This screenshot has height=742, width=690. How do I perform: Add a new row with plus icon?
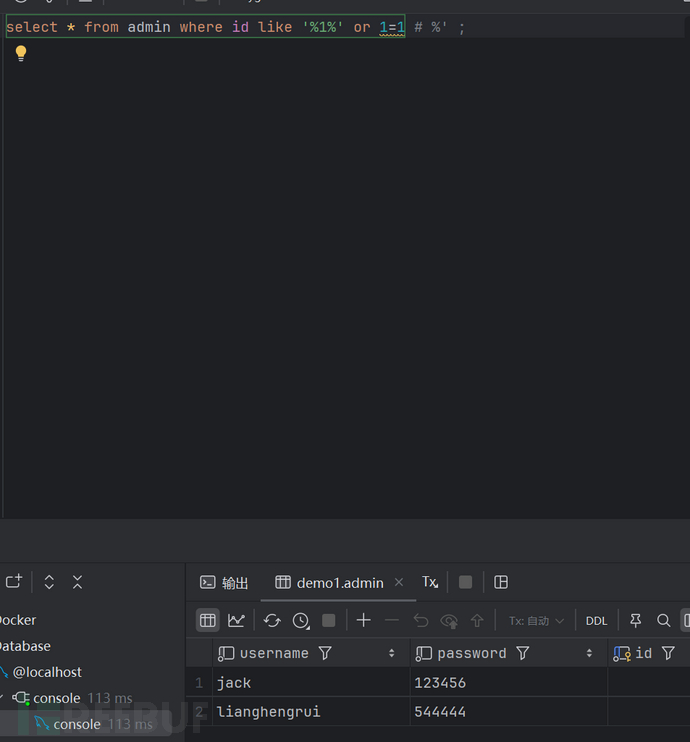[x=363, y=620]
